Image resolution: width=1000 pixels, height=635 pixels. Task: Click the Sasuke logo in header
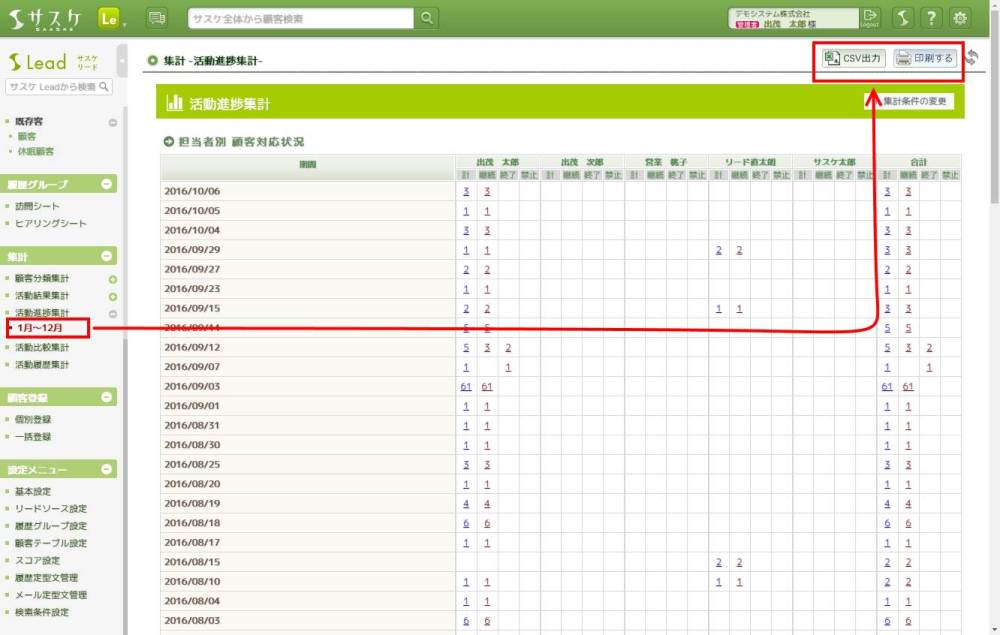47,18
